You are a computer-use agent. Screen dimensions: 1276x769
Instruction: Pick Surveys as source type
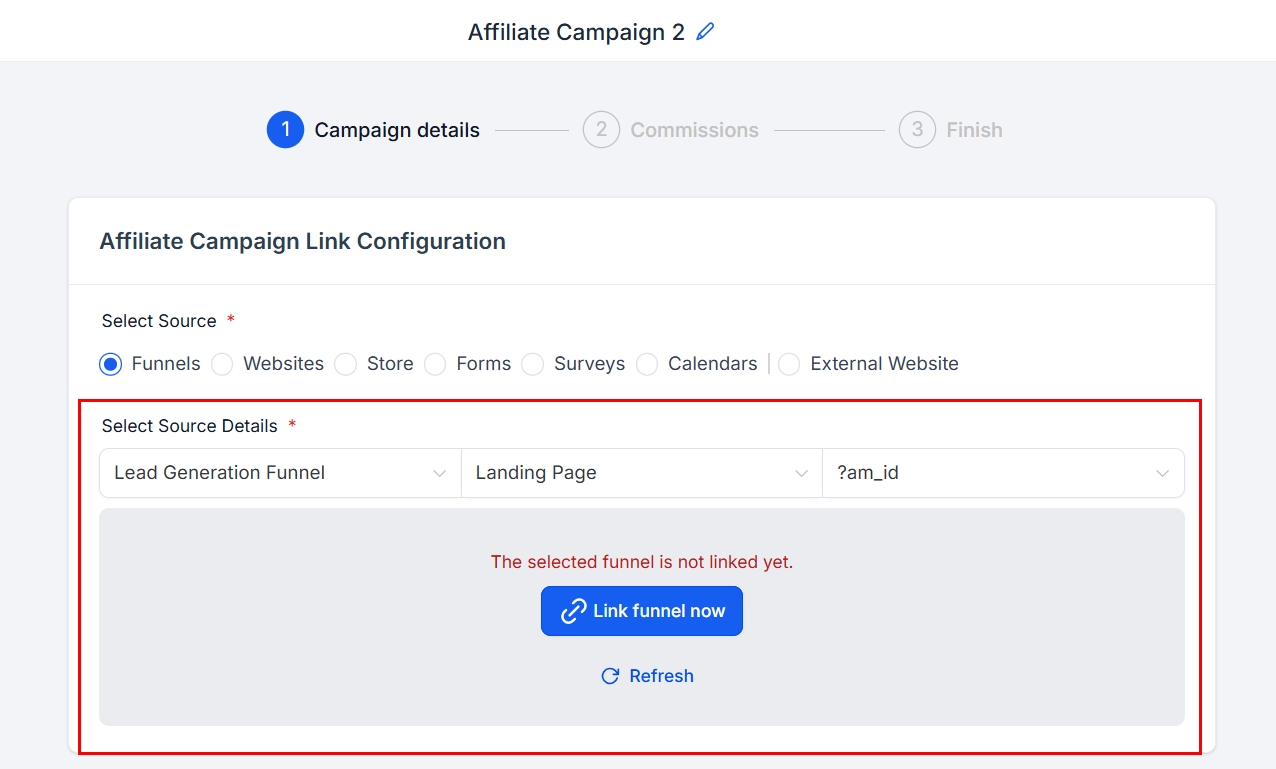(x=533, y=364)
